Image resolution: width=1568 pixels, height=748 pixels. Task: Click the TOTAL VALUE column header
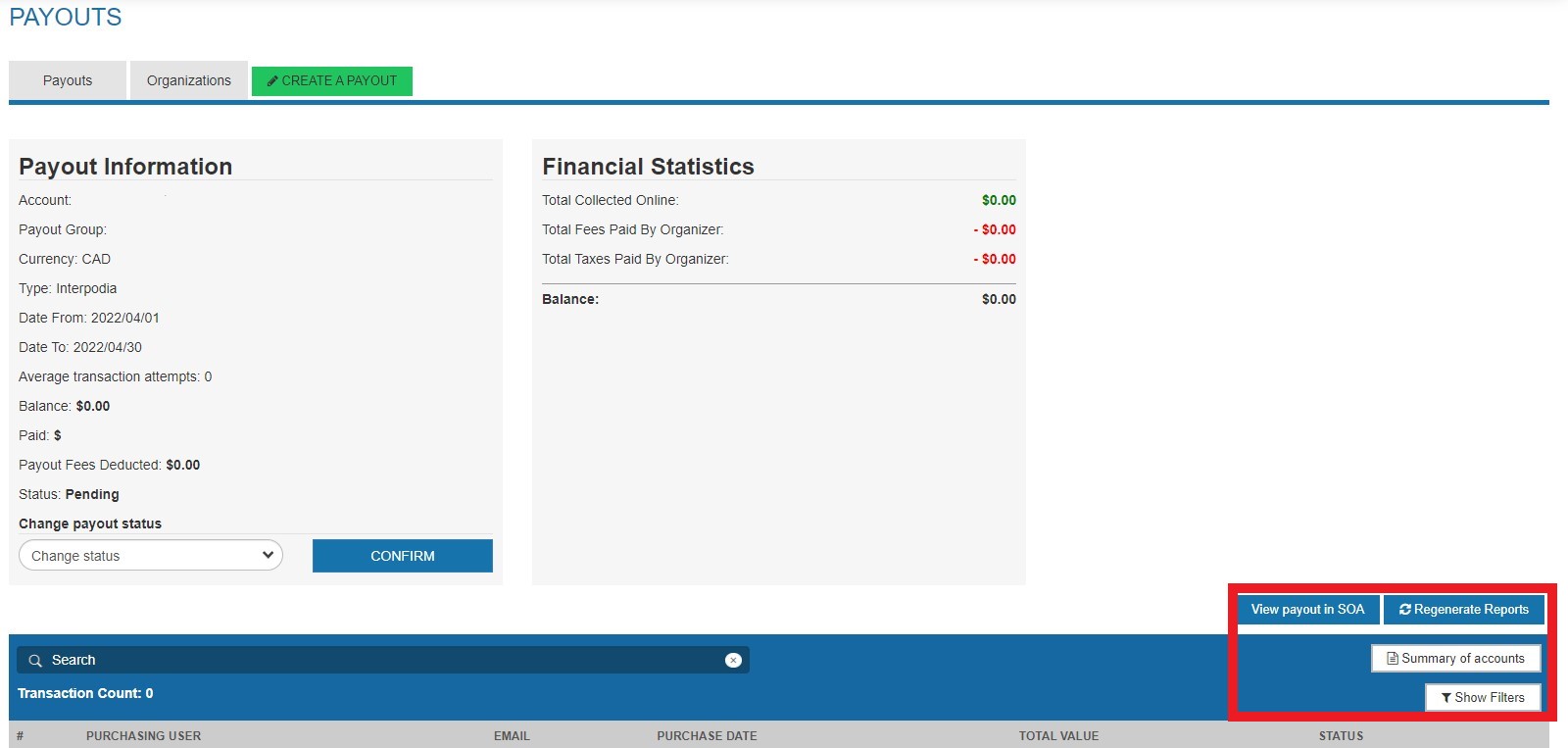coord(1058,736)
